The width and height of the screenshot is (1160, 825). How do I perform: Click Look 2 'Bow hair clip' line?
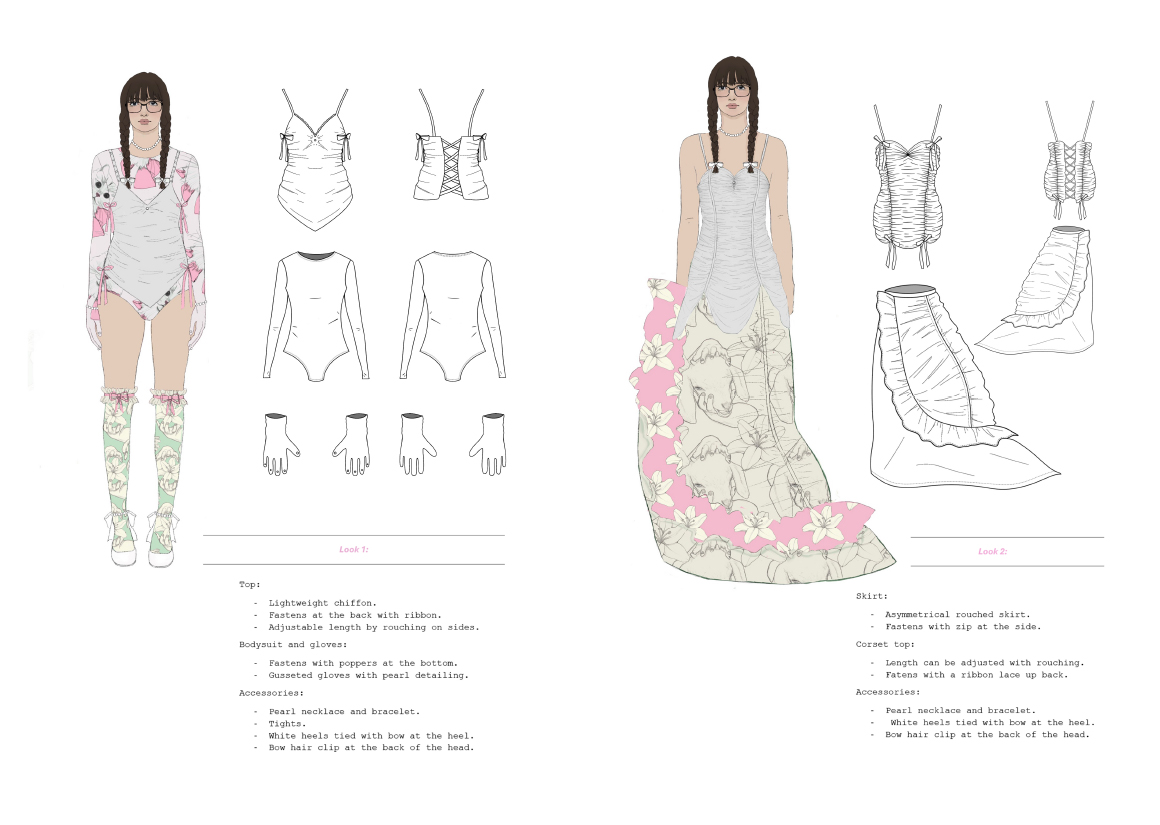click(x=988, y=735)
